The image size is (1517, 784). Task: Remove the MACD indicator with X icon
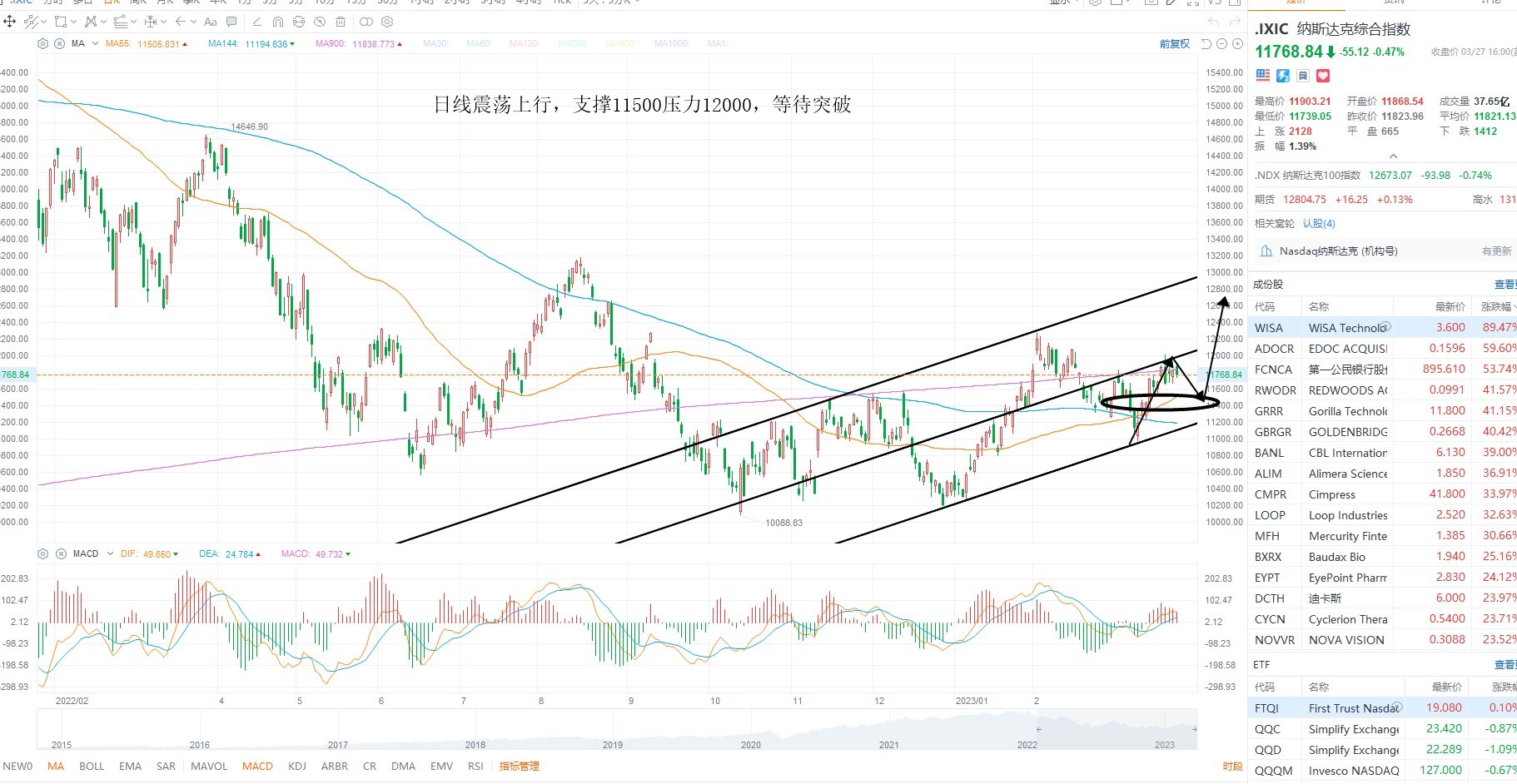pos(61,553)
